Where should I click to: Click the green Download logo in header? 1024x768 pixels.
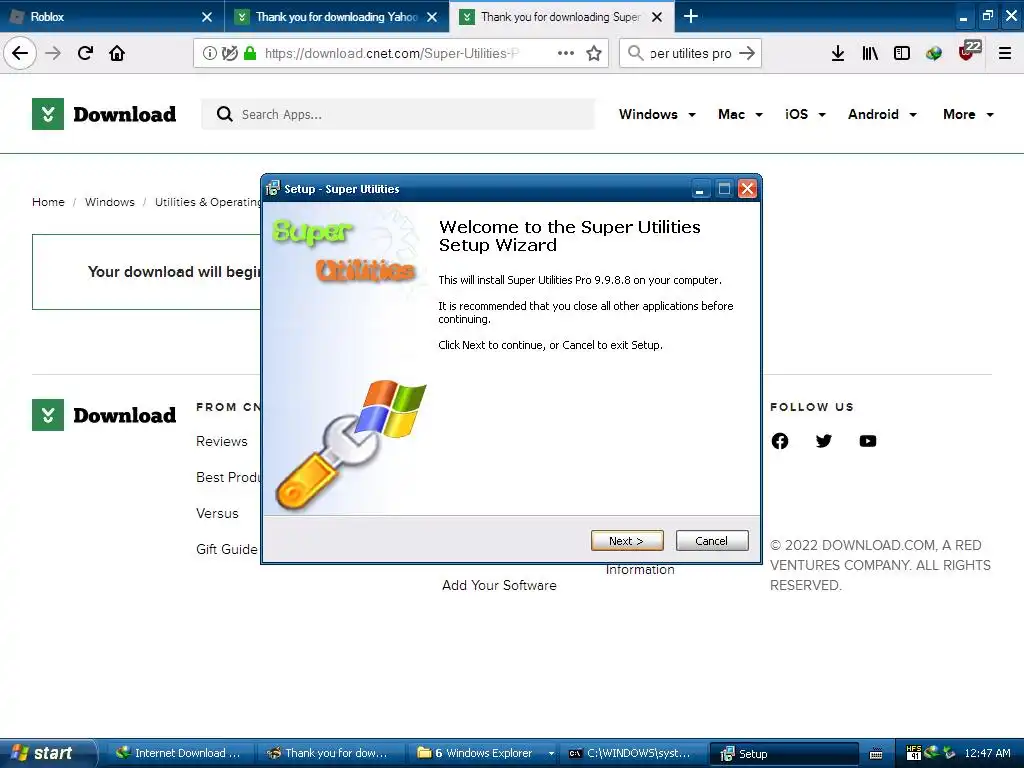(x=104, y=114)
